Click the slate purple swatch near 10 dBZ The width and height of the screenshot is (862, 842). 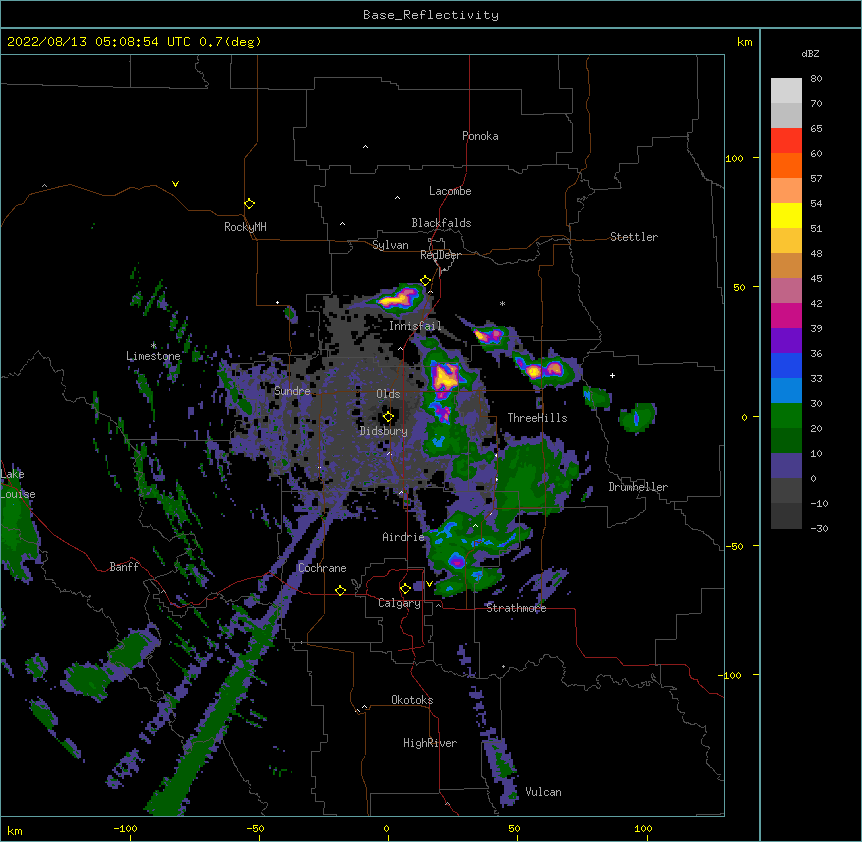click(x=786, y=466)
